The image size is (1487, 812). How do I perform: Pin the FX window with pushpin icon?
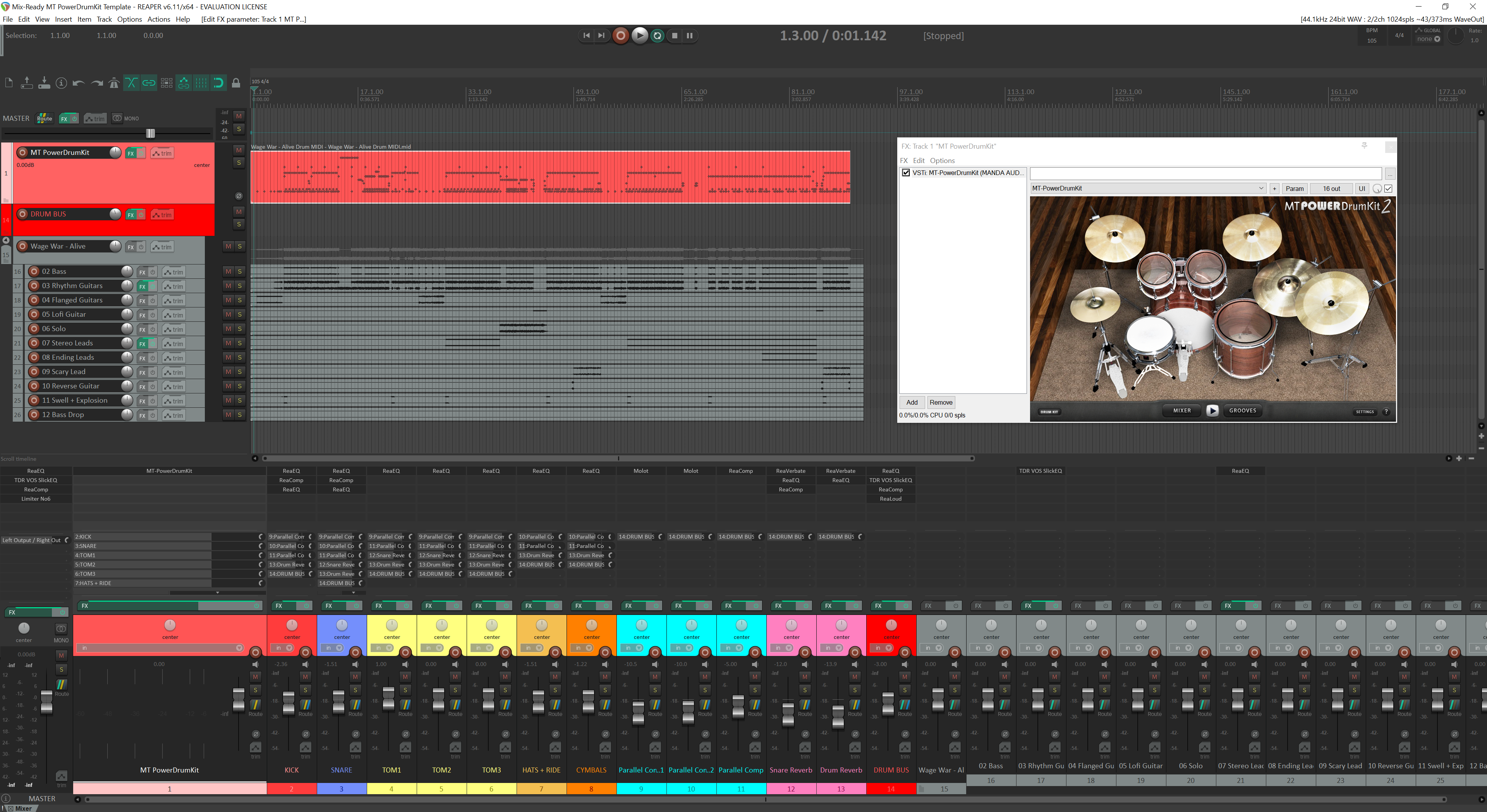click(1364, 146)
